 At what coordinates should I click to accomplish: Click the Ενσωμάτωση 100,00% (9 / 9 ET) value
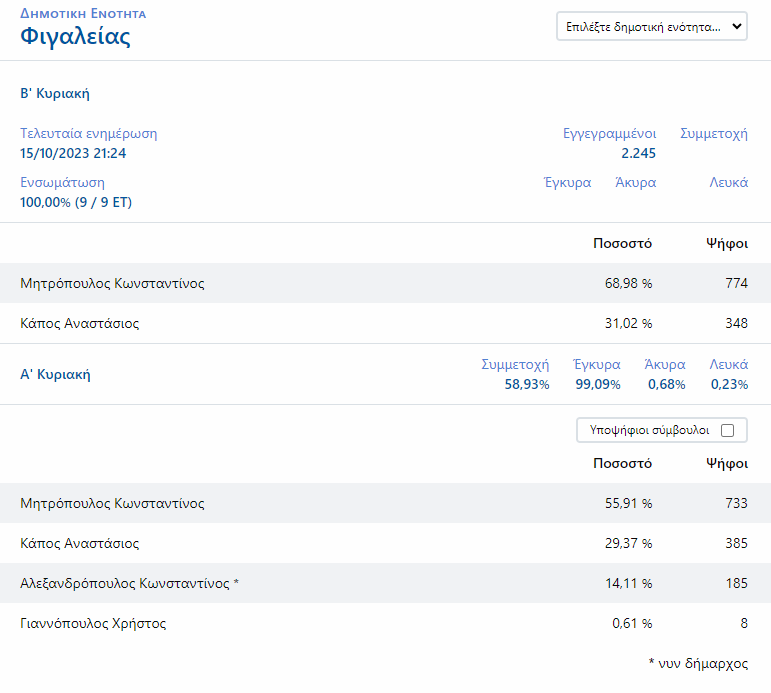coord(76,202)
